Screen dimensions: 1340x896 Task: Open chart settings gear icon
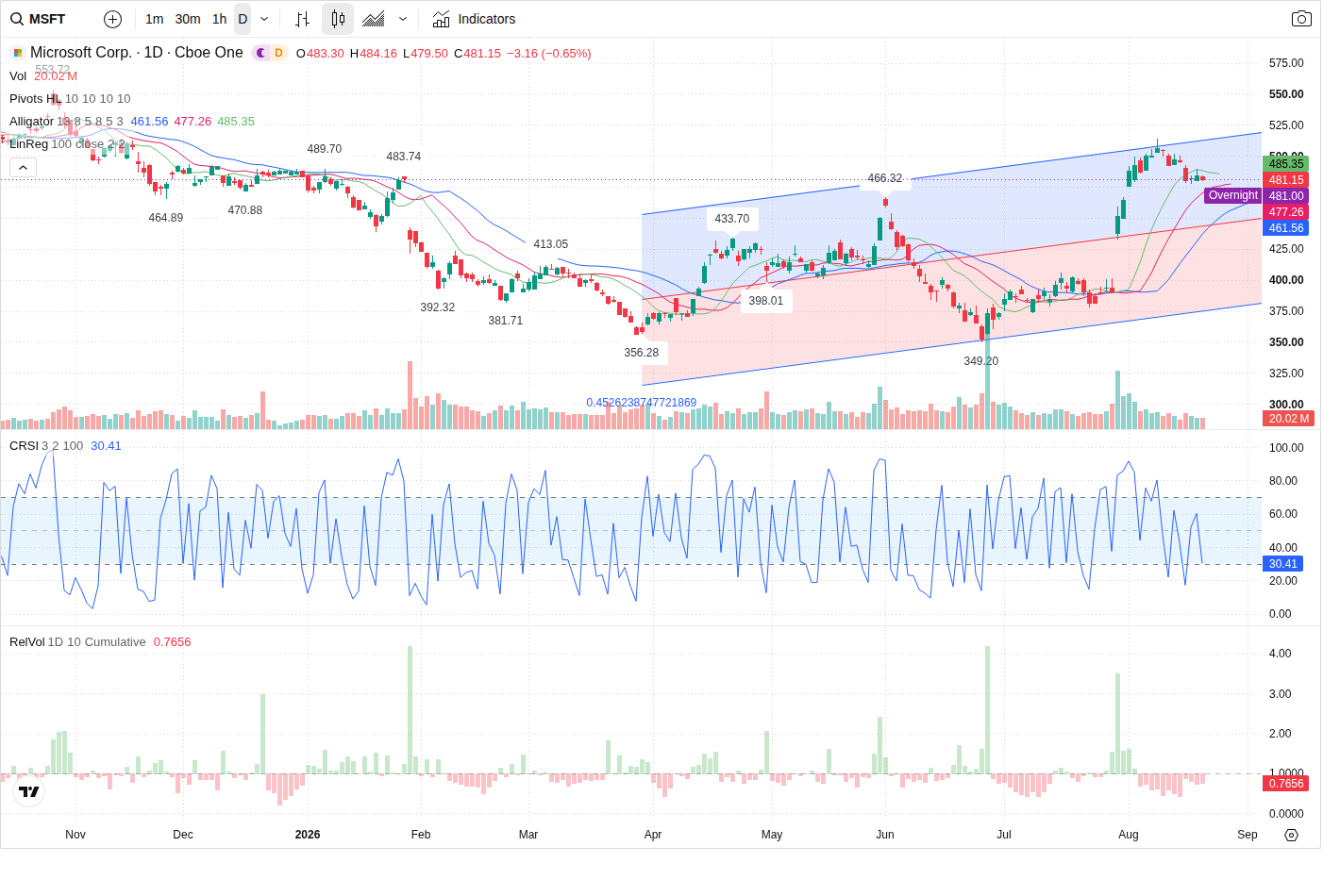1292,835
